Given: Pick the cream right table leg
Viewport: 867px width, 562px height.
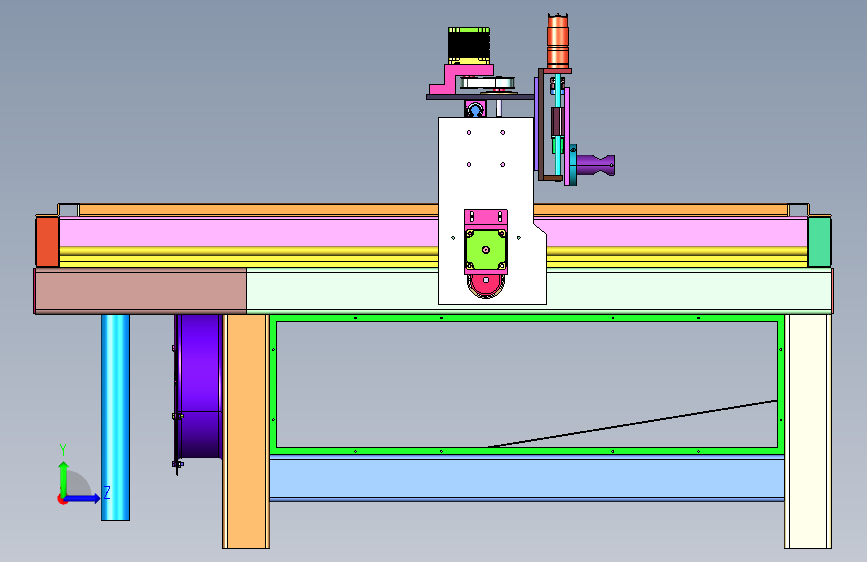Looking at the screenshot, I should coord(808,431).
